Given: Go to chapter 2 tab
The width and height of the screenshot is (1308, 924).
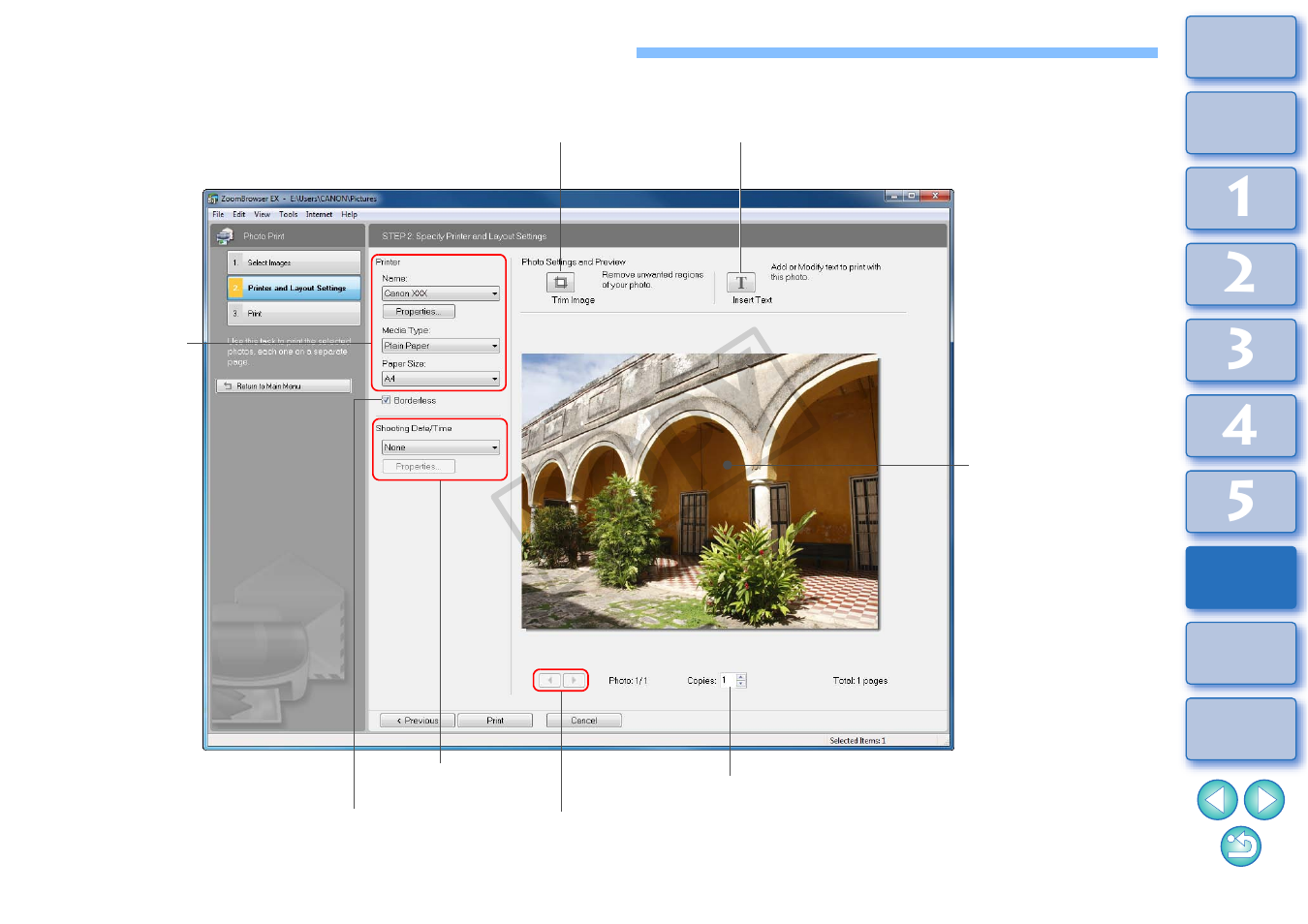Looking at the screenshot, I should pos(1241,274).
